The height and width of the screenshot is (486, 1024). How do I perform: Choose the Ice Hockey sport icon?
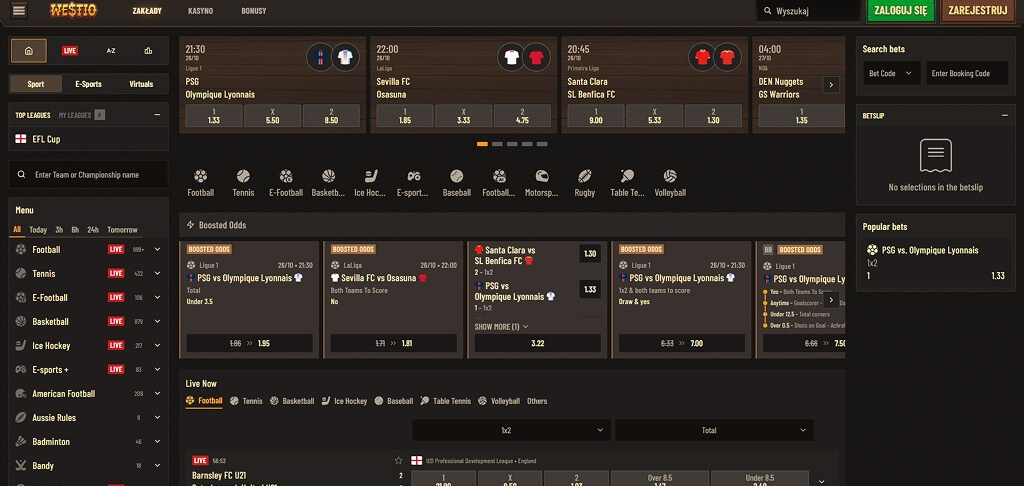[371, 176]
